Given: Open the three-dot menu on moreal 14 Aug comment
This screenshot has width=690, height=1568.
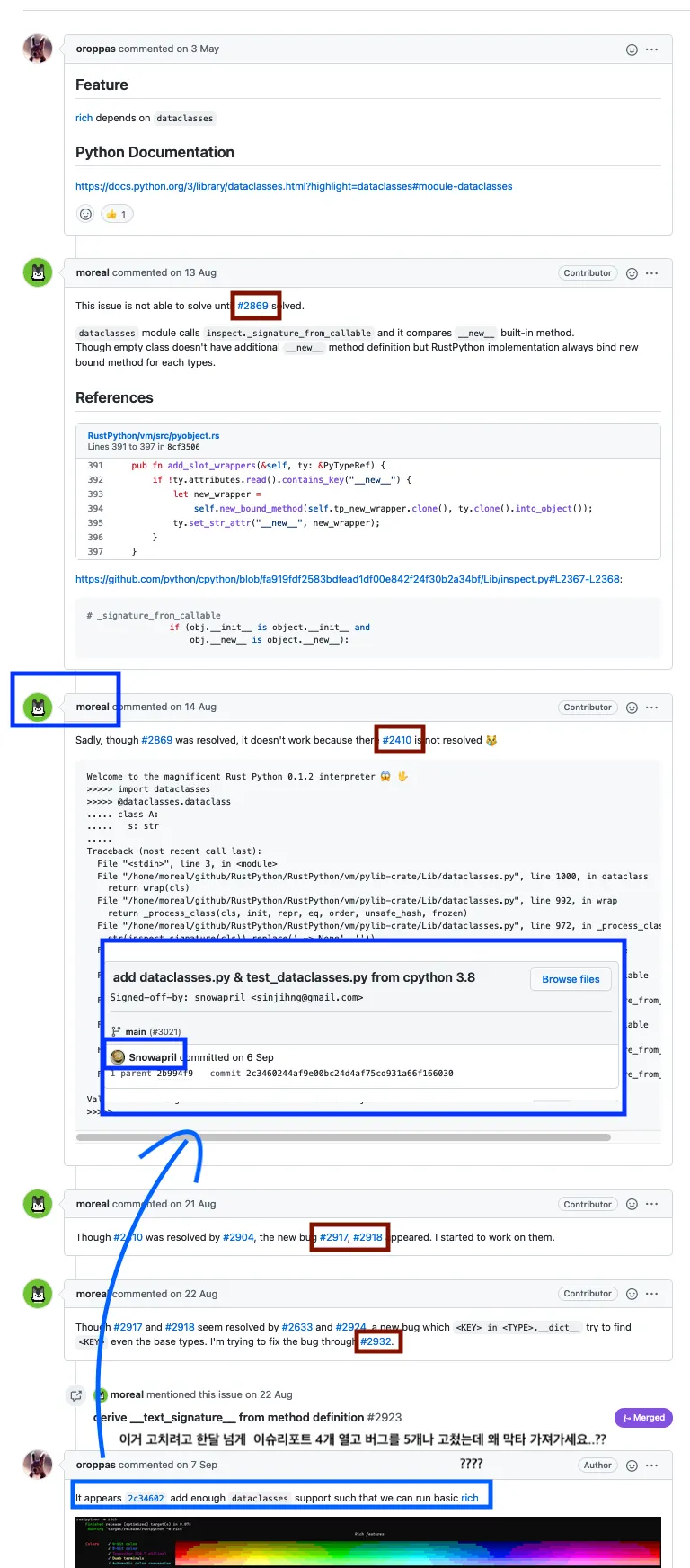Looking at the screenshot, I should click(652, 708).
